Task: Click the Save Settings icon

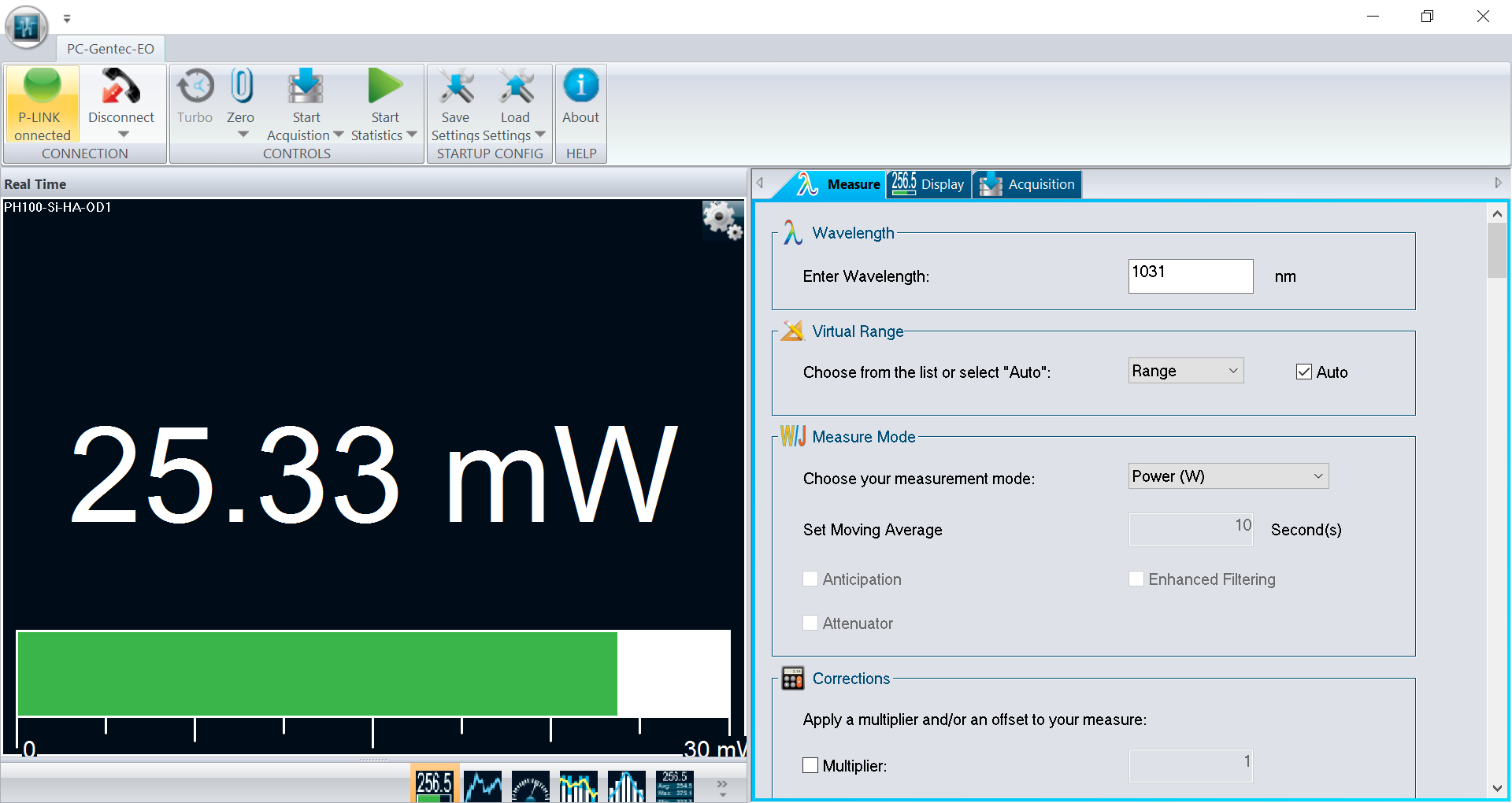Action: [456, 87]
